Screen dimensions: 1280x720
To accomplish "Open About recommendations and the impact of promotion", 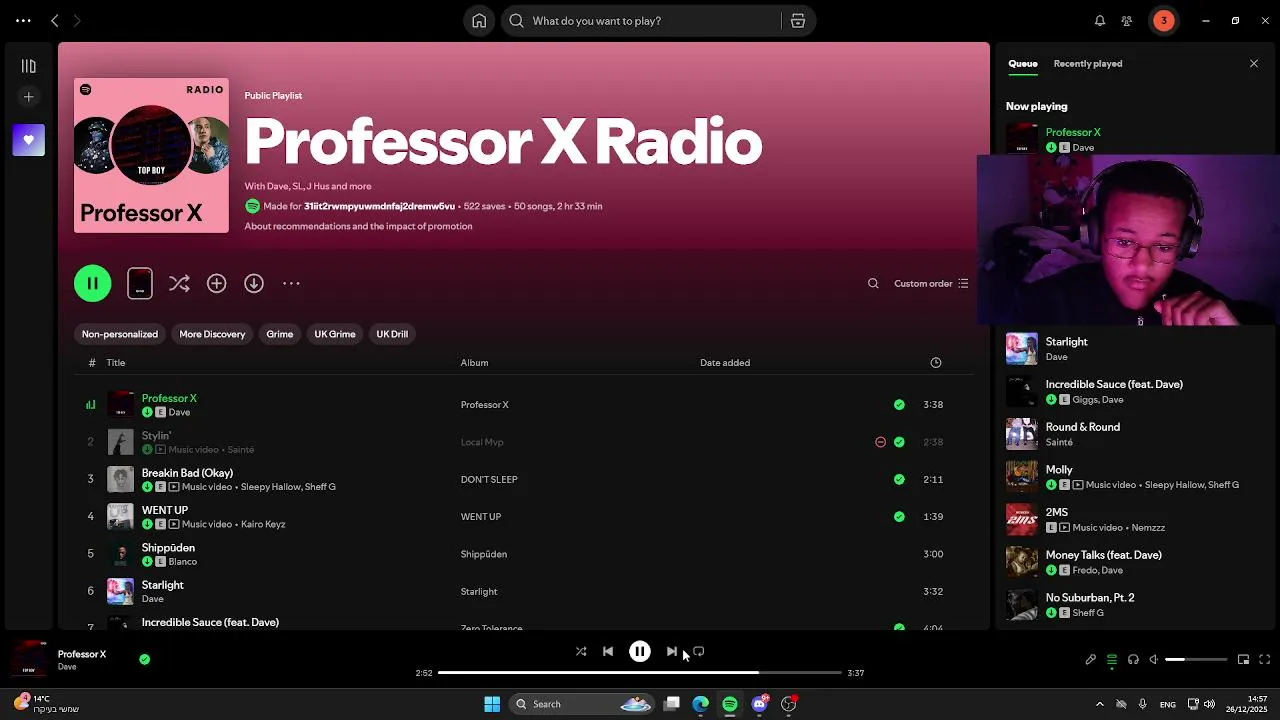I will point(358,226).
